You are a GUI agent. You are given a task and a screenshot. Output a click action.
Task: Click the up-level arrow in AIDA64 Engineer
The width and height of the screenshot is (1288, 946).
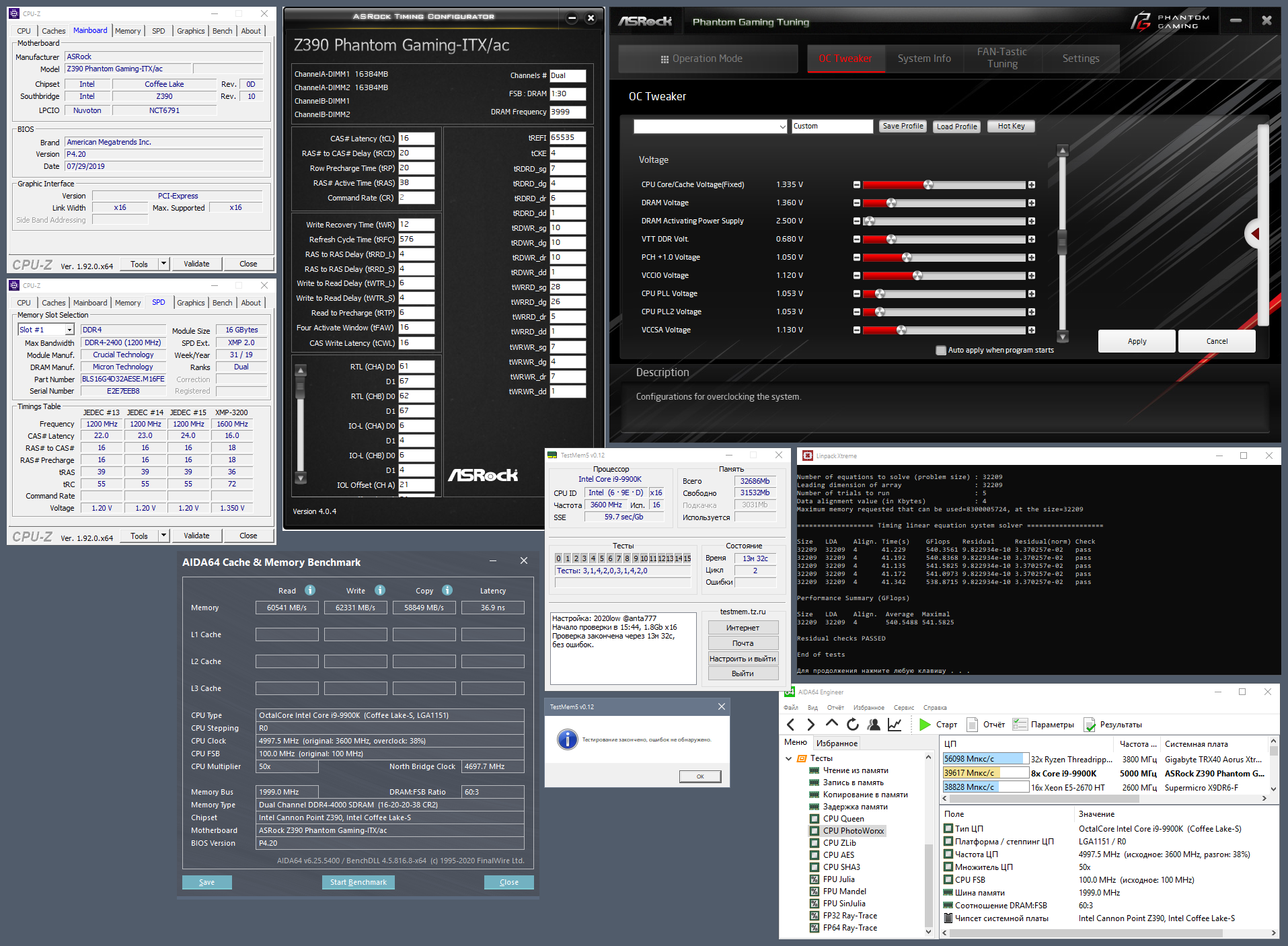(832, 724)
